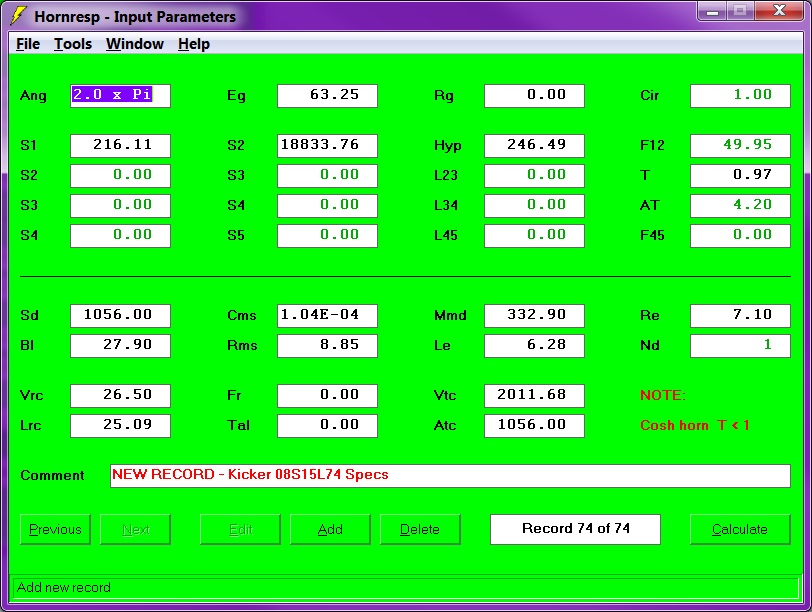Image resolution: width=812 pixels, height=612 pixels.
Task: Click the Edit button
Action: point(240,529)
